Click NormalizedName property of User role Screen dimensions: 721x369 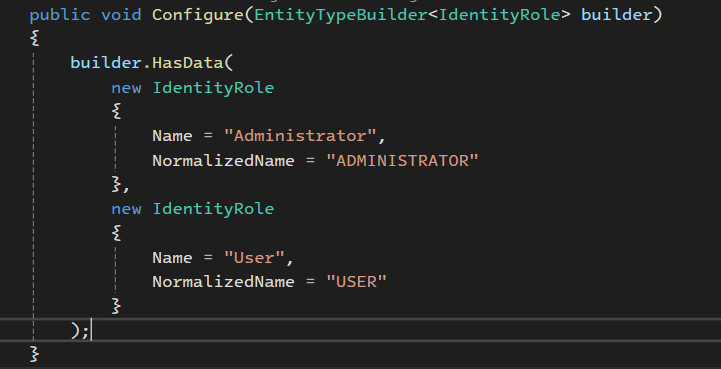pyautogui.click(x=223, y=282)
